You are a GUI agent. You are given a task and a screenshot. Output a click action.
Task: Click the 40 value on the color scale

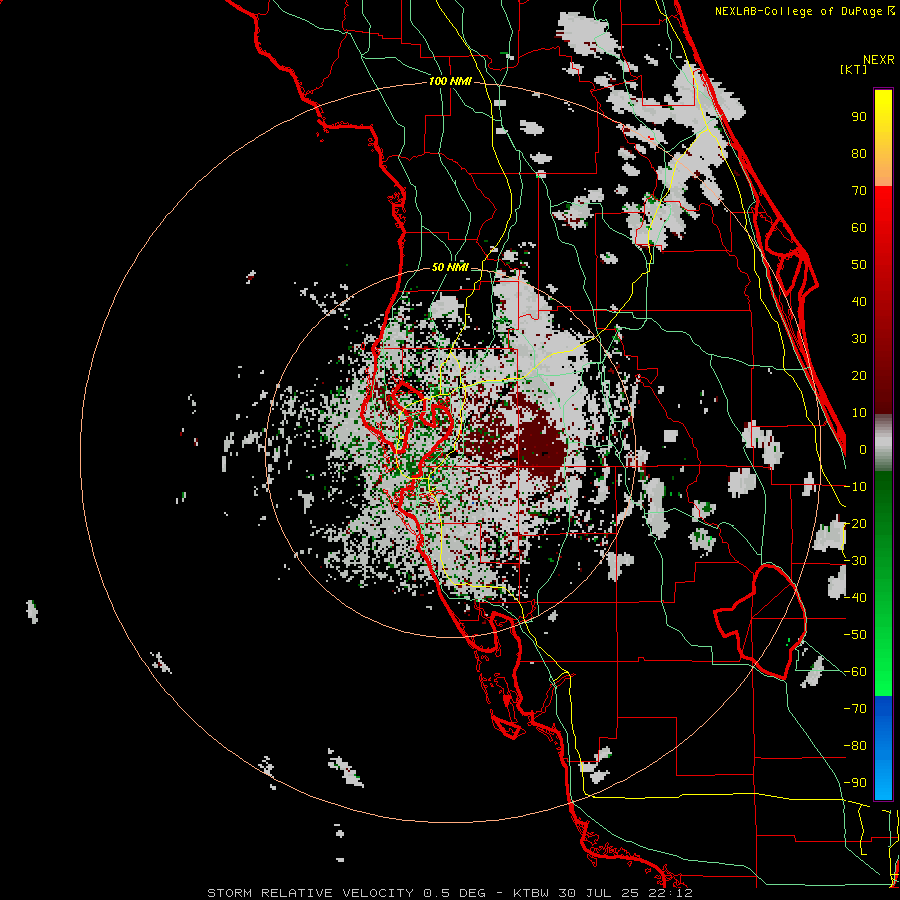(859, 302)
